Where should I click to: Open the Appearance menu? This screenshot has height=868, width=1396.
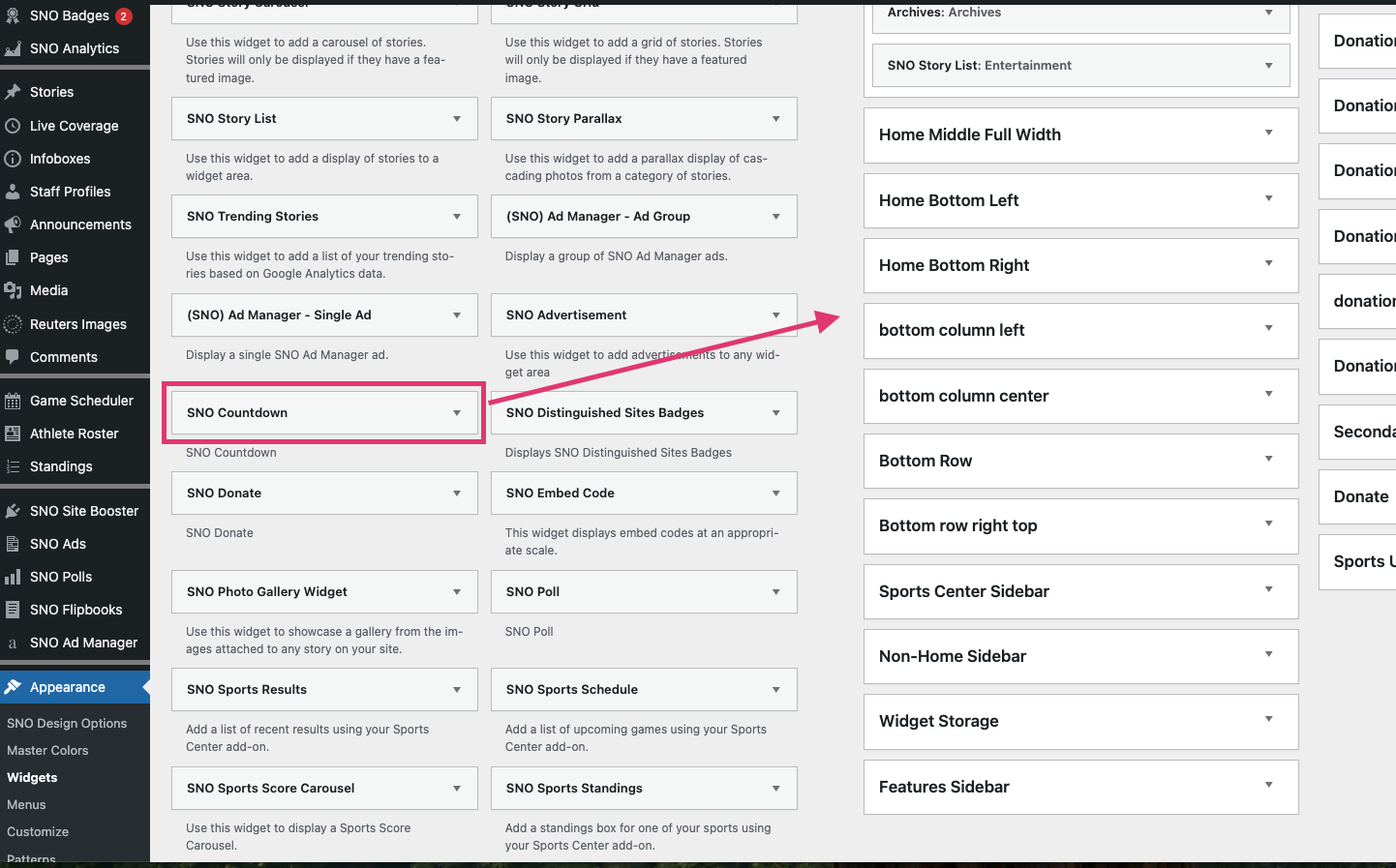pos(75,687)
